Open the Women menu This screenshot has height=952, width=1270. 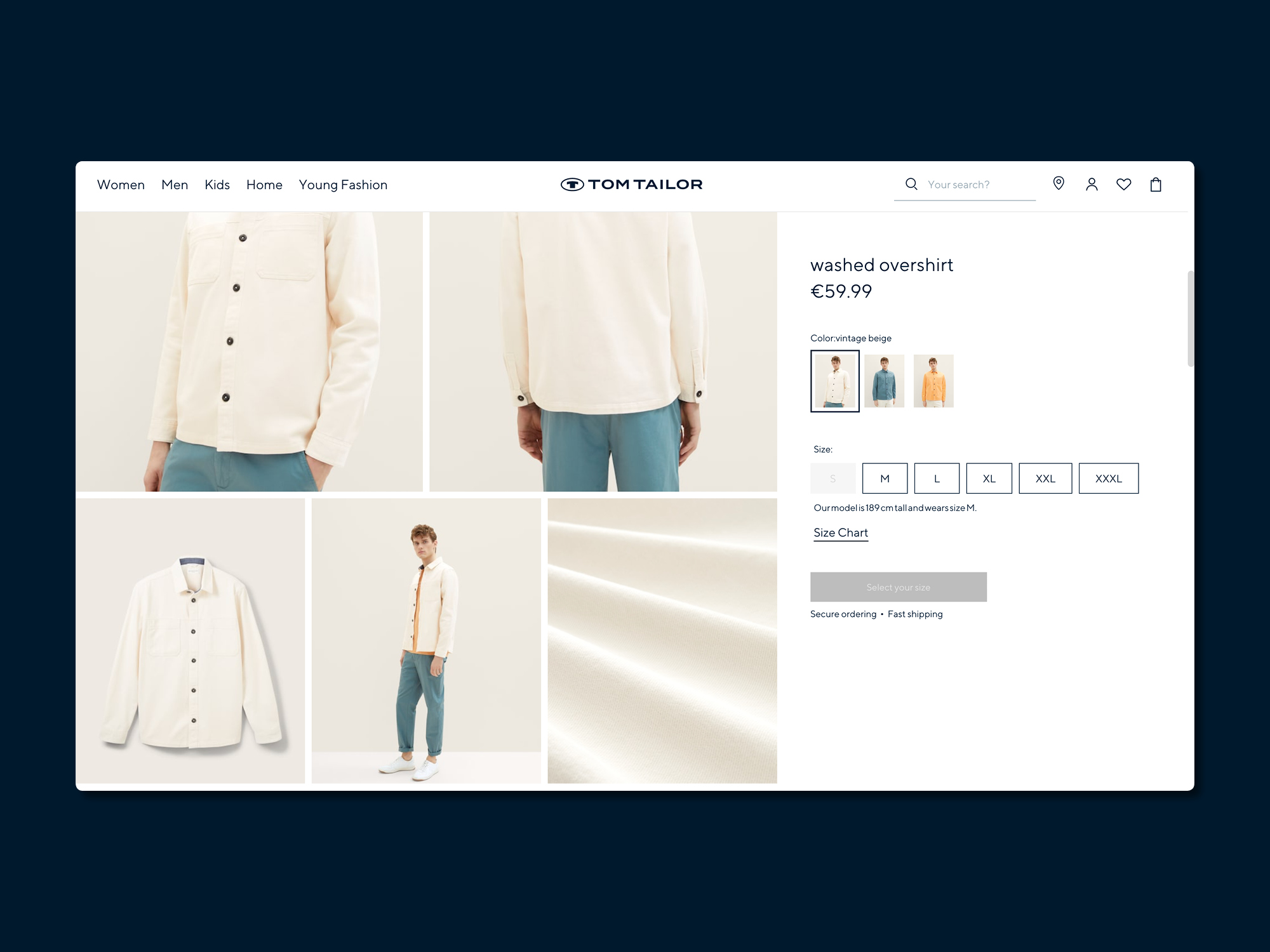point(121,185)
